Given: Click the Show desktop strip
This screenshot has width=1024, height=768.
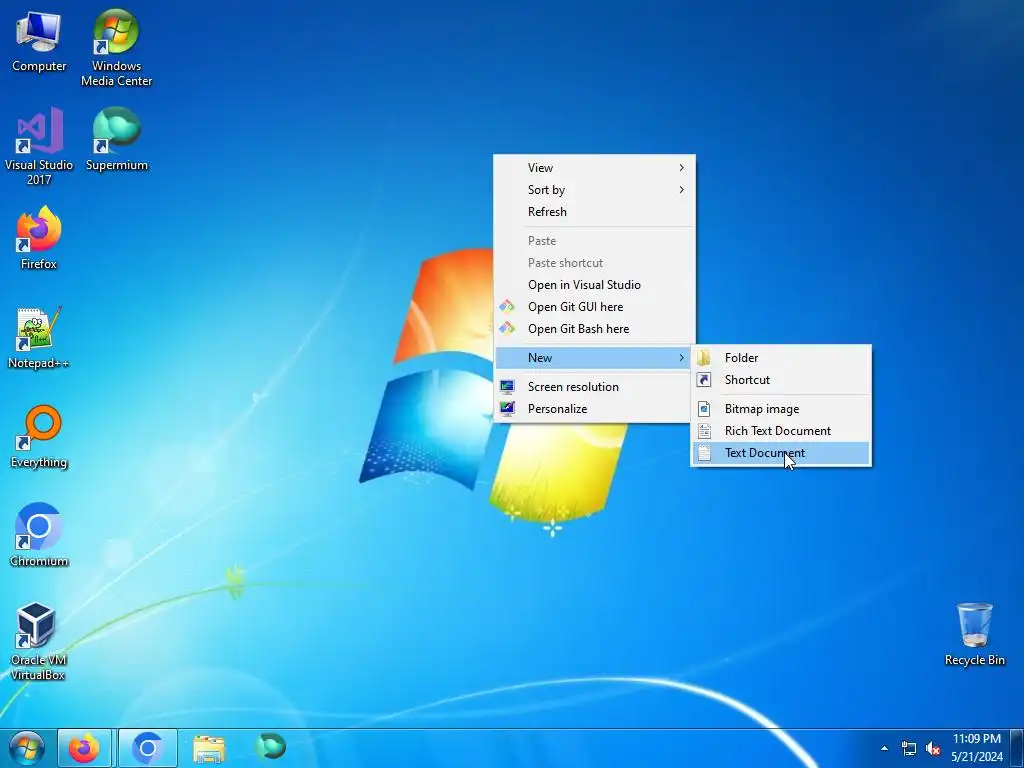Looking at the screenshot, I should (x=1018, y=748).
